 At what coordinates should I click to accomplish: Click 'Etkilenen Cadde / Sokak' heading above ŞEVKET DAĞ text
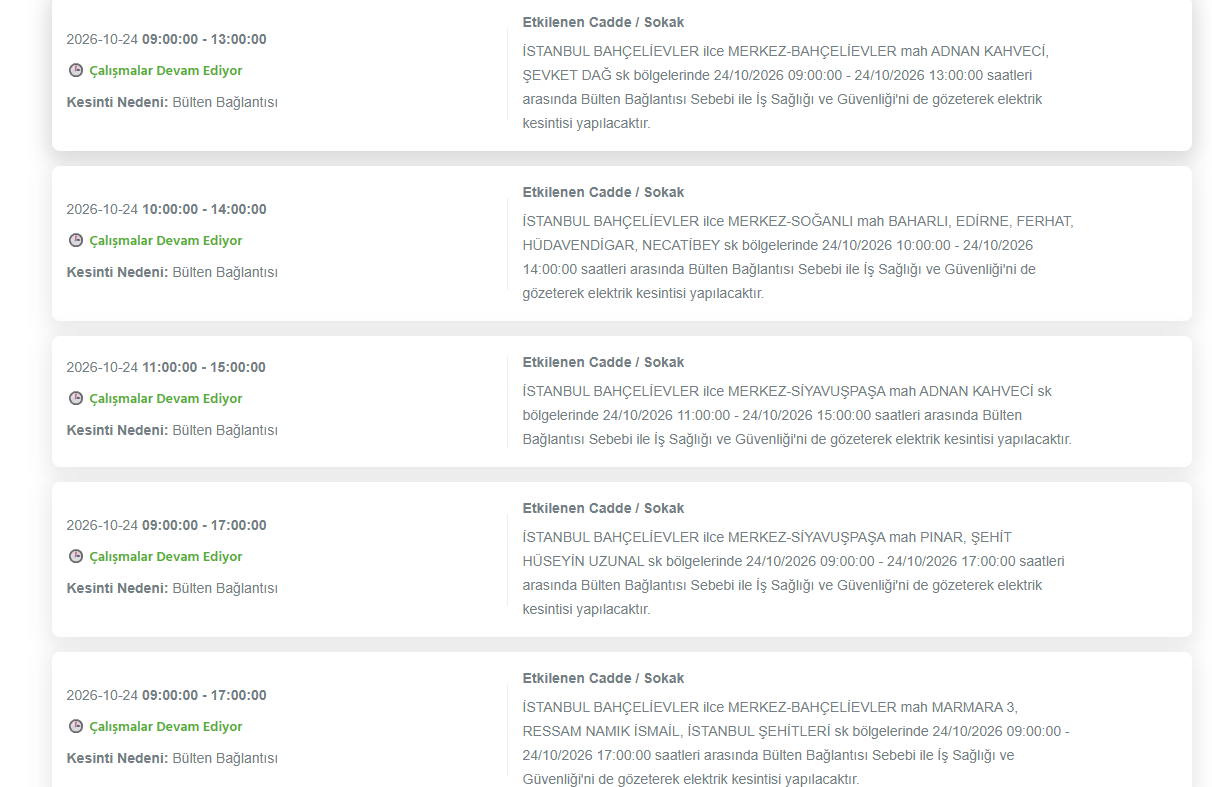coord(603,22)
